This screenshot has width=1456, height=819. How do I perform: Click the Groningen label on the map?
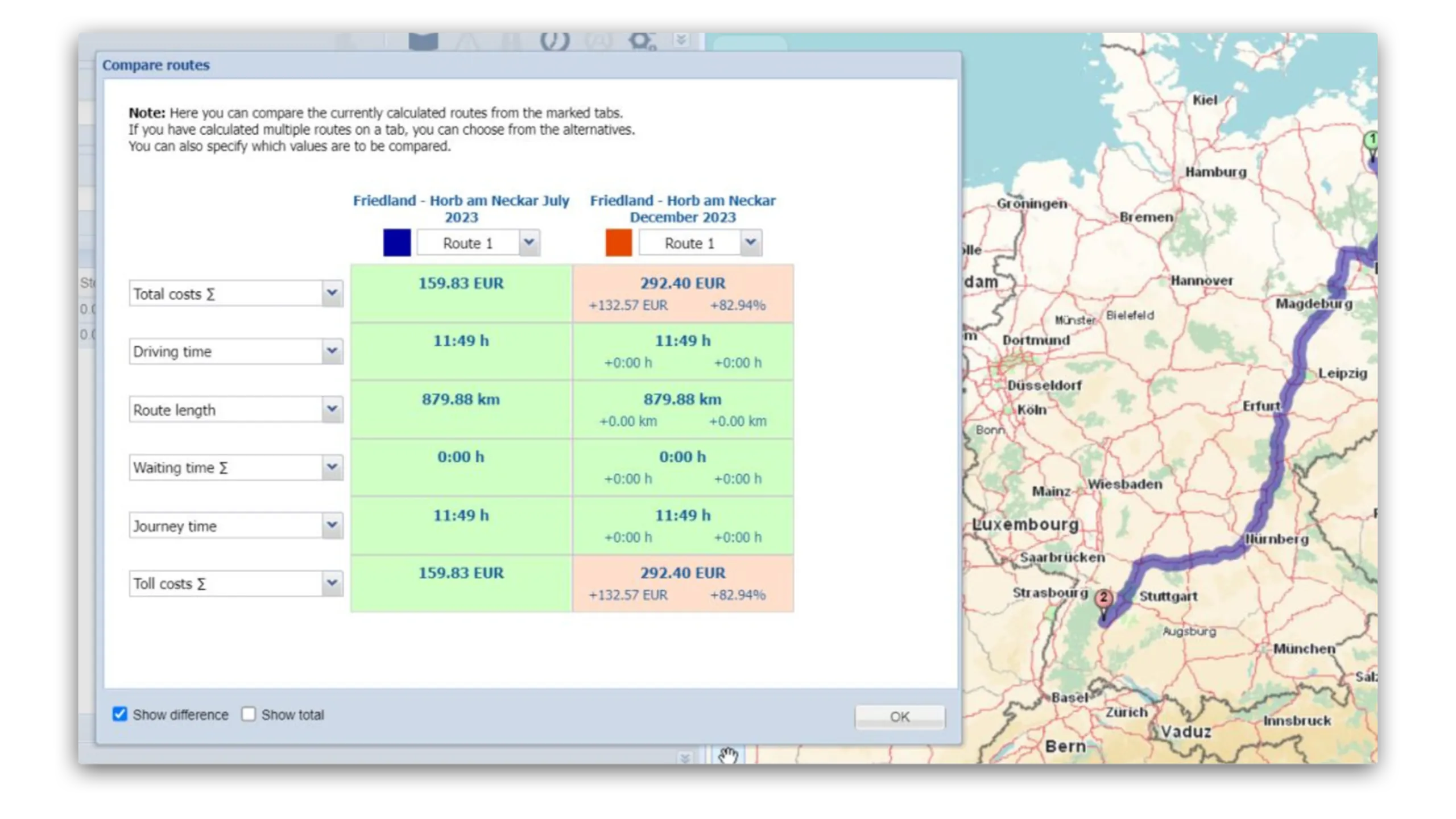(x=1032, y=204)
